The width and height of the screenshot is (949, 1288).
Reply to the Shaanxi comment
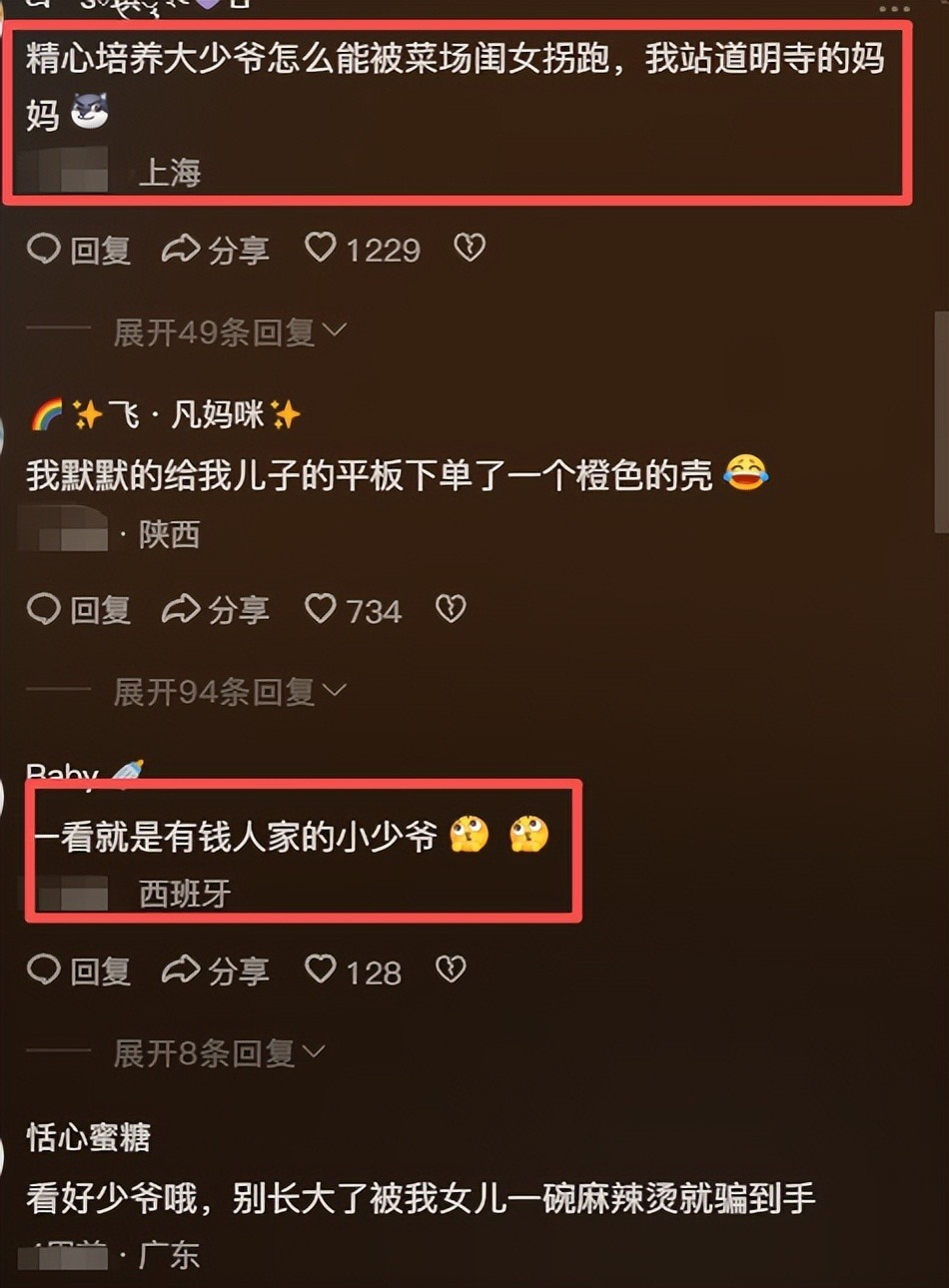79,610
